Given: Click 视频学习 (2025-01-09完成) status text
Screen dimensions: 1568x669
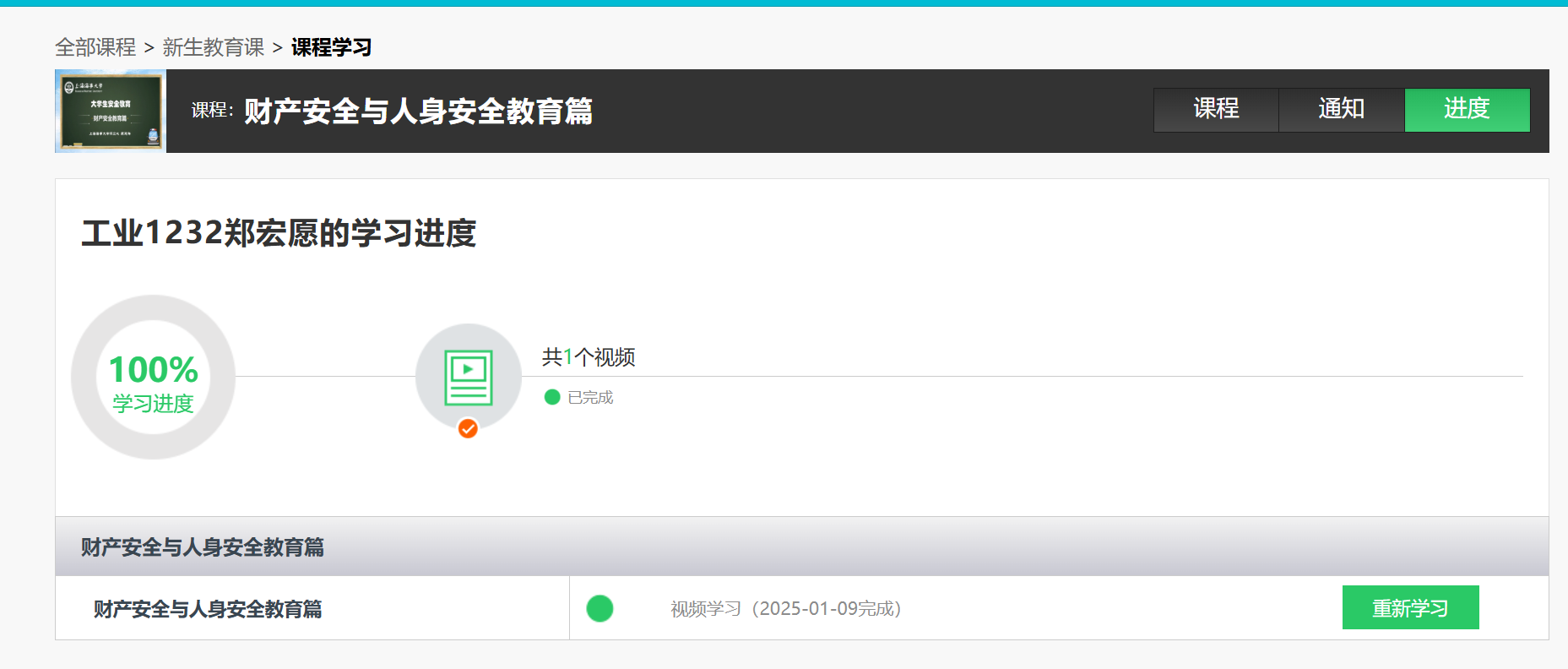Looking at the screenshot, I should [786, 609].
